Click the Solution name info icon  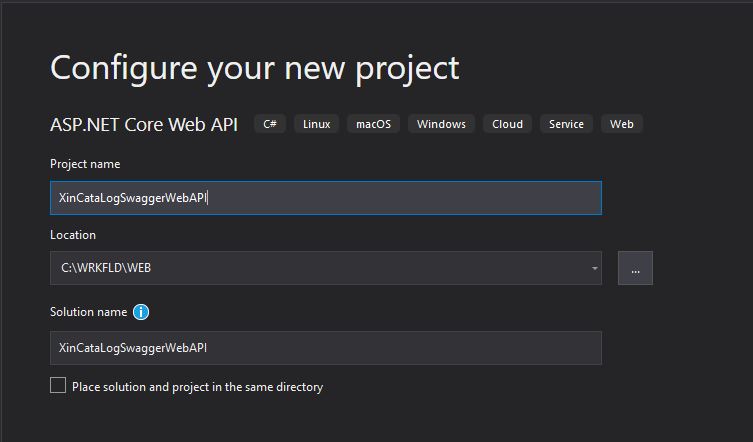click(x=141, y=312)
